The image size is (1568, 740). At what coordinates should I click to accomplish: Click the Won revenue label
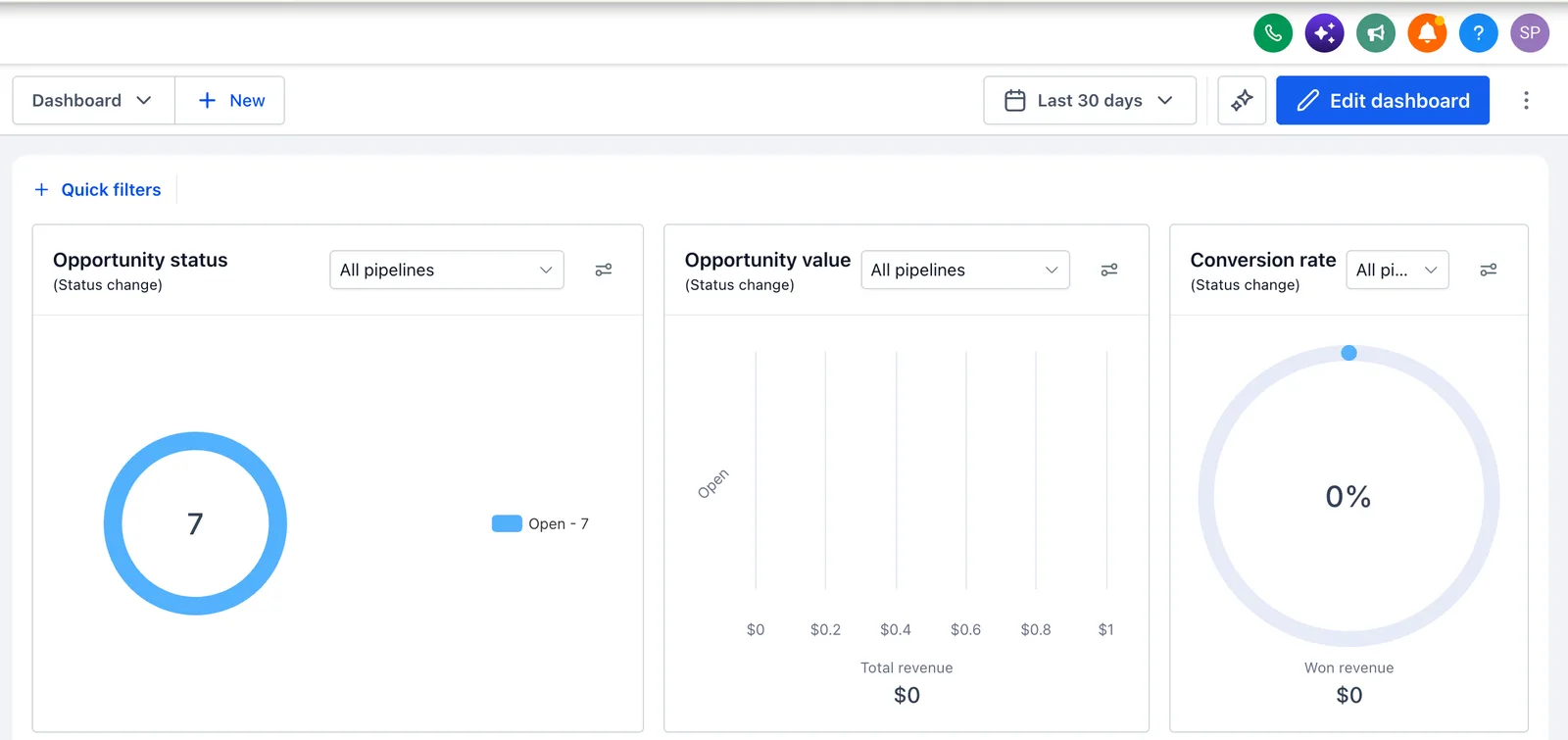tap(1349, 667)
